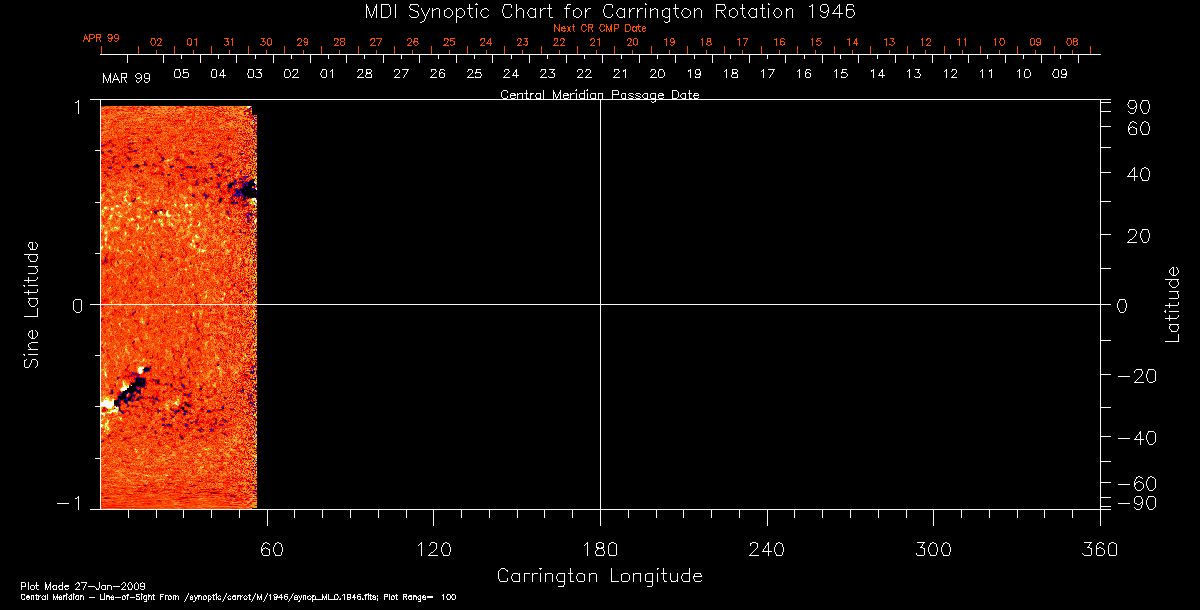Image resolution: width=1200 pixels, height=610 pixels.
Task: Click the 90 label on latitude axis
Action: 1139,107
